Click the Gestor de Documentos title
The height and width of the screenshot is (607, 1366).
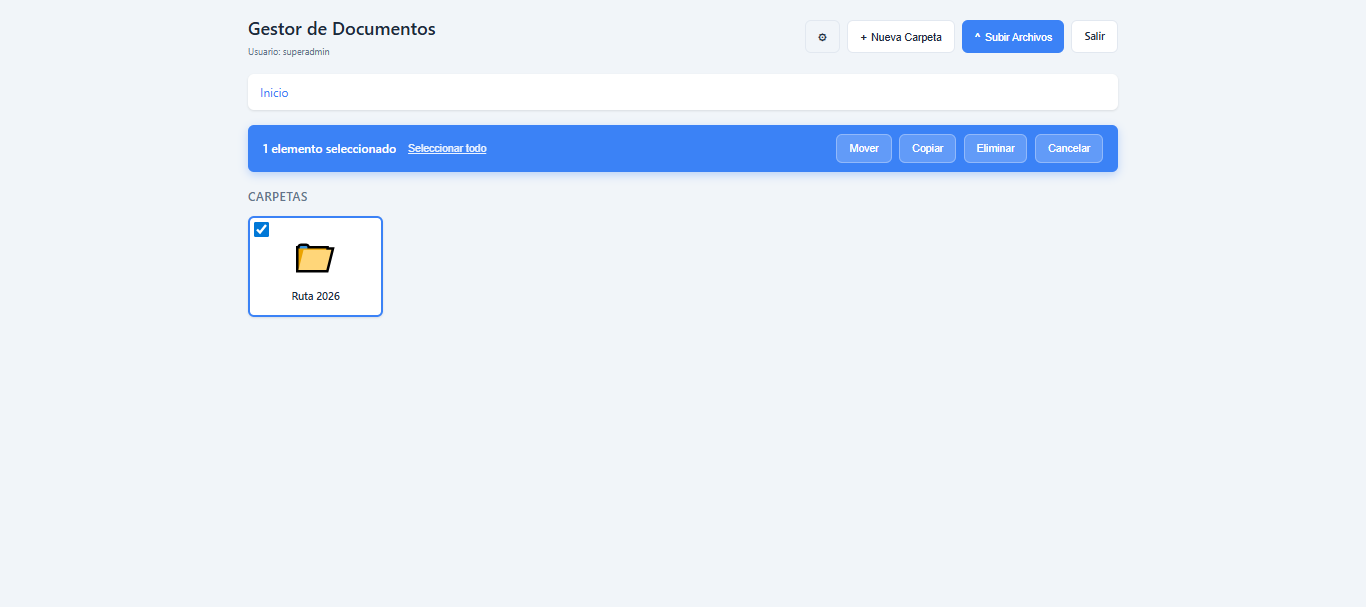coord(341,29)
